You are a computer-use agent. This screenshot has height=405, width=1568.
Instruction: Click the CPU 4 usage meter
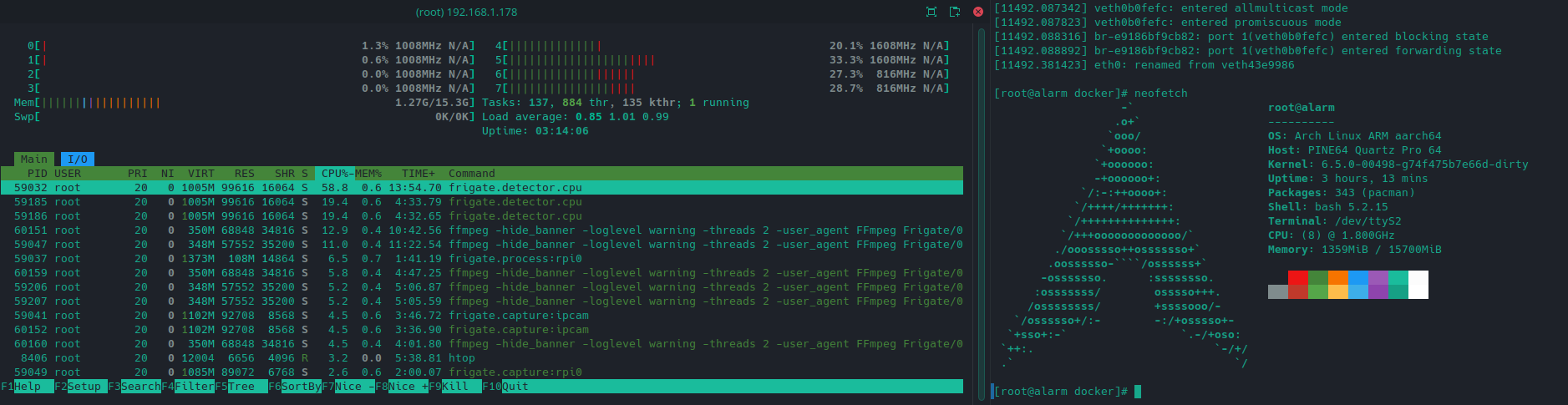[x=723, y=45]
